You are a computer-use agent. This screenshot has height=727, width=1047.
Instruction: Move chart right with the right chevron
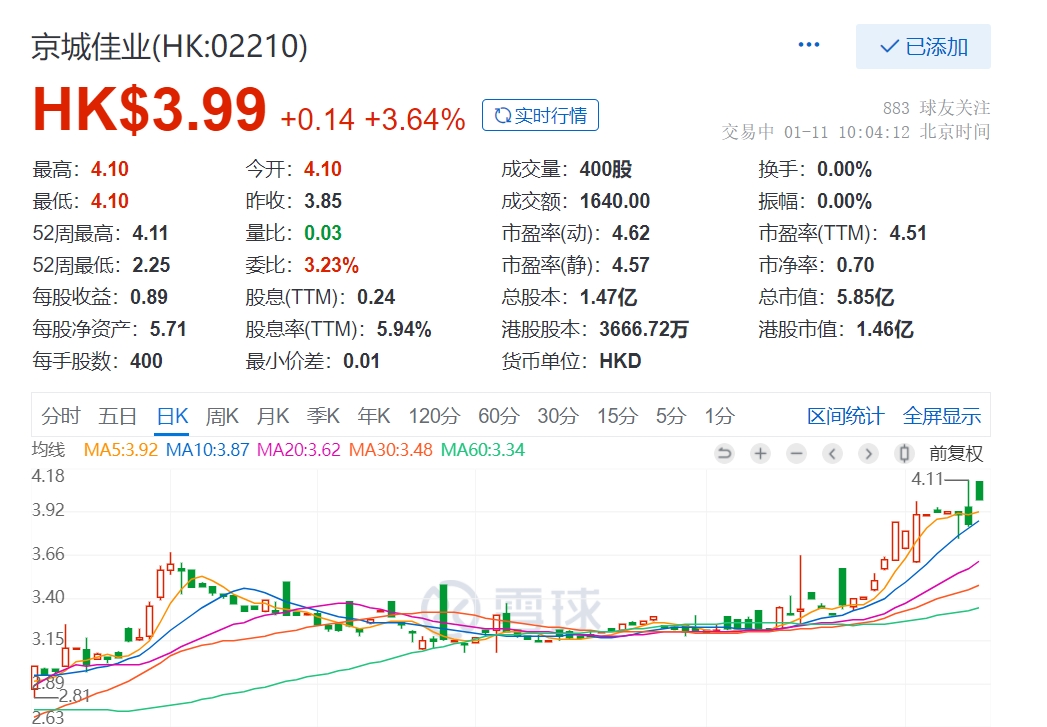868,454
